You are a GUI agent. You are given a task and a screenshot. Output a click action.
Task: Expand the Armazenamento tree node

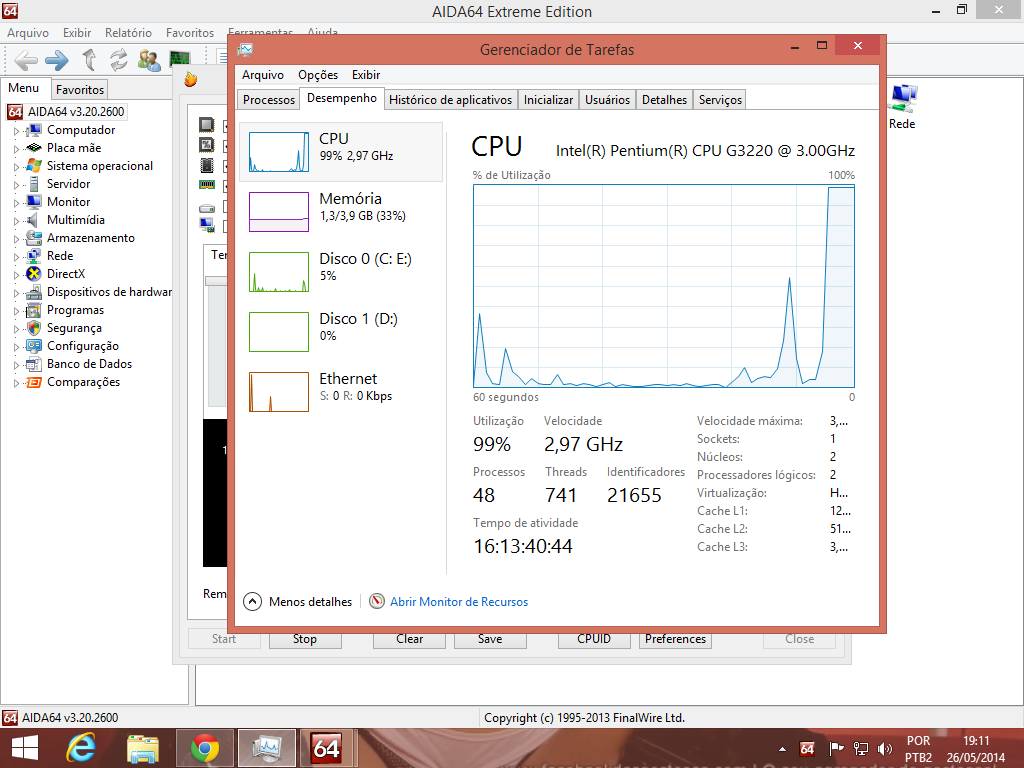(16, 238)
